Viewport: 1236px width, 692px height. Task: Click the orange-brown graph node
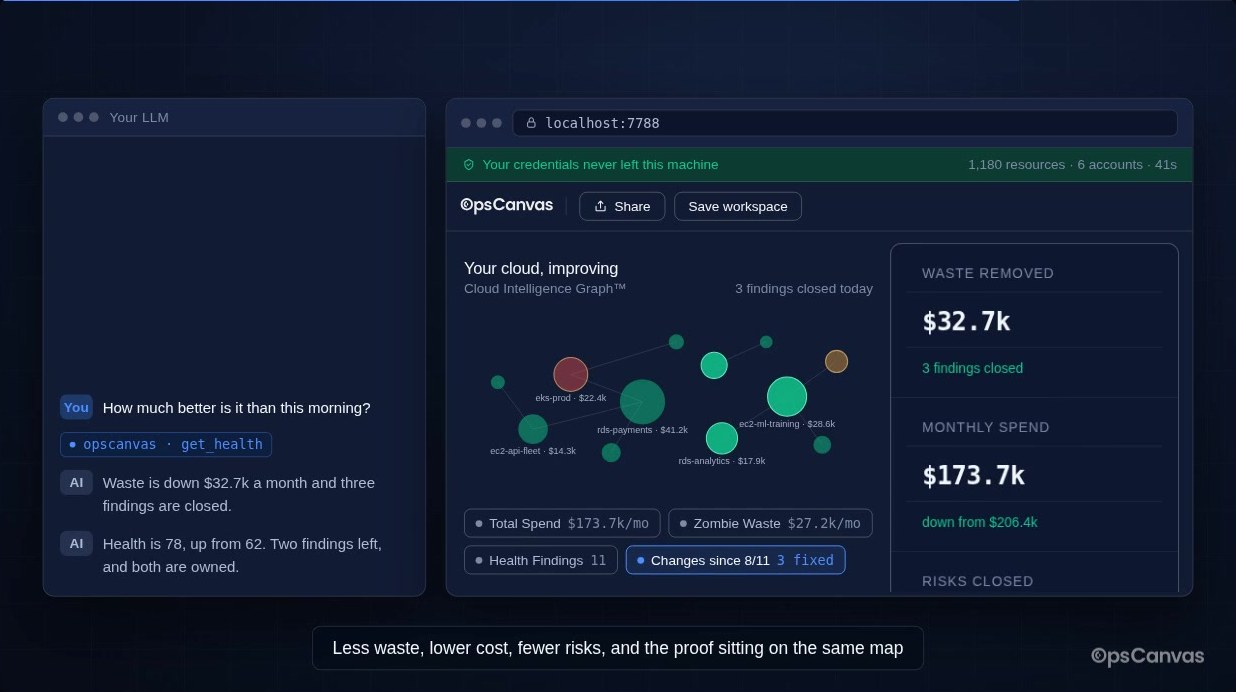point(836,361)
